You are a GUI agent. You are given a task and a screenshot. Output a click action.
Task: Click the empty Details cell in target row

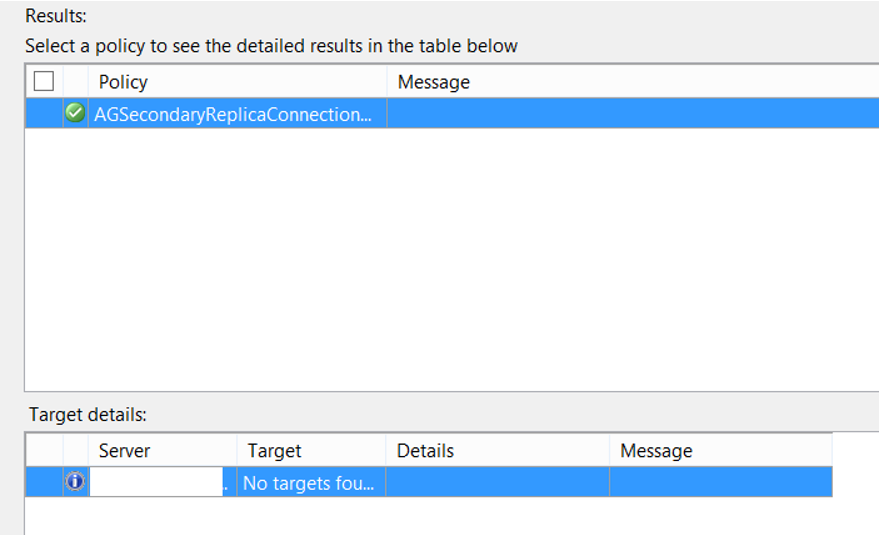497,482
